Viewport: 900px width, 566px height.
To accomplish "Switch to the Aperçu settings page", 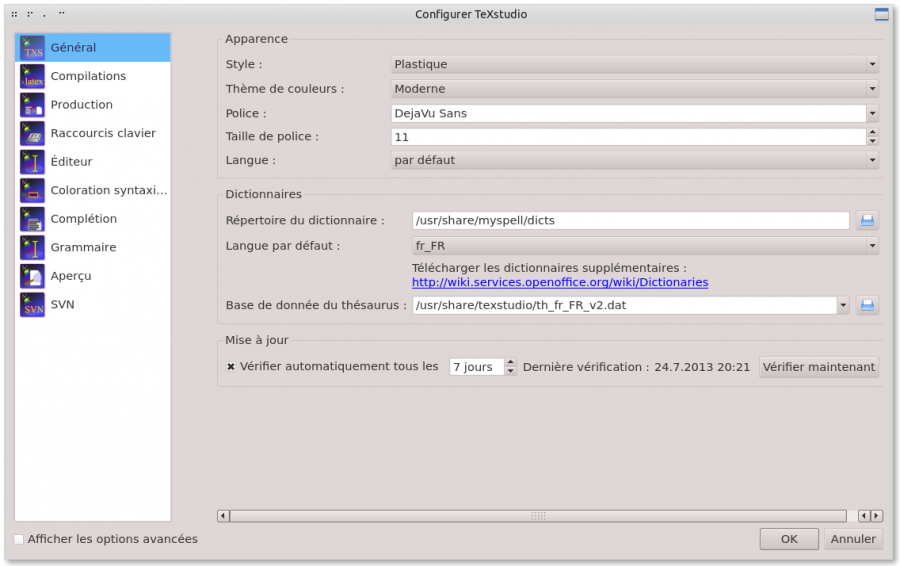I will click(92, 276).
